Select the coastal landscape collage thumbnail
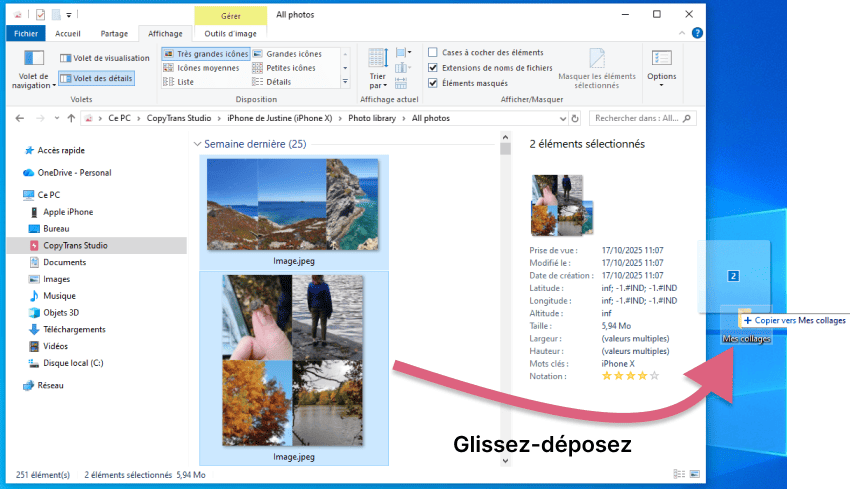The image size is (850, 490). 293,204
